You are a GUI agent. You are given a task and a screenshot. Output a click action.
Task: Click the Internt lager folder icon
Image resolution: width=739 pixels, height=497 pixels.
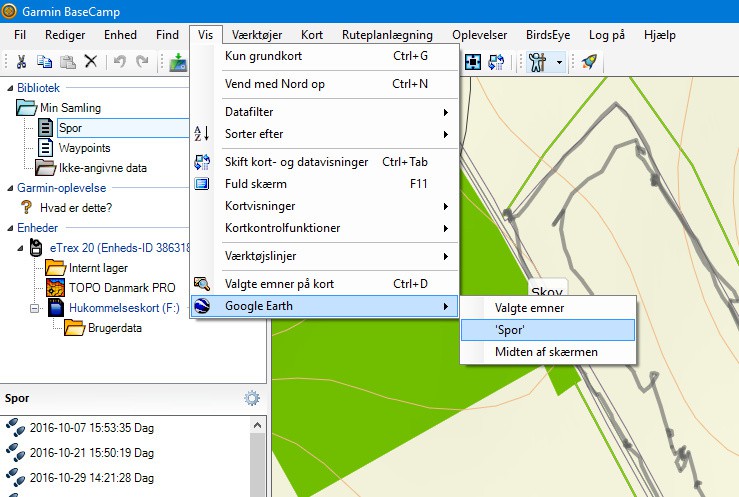click(x=55, y=268)
